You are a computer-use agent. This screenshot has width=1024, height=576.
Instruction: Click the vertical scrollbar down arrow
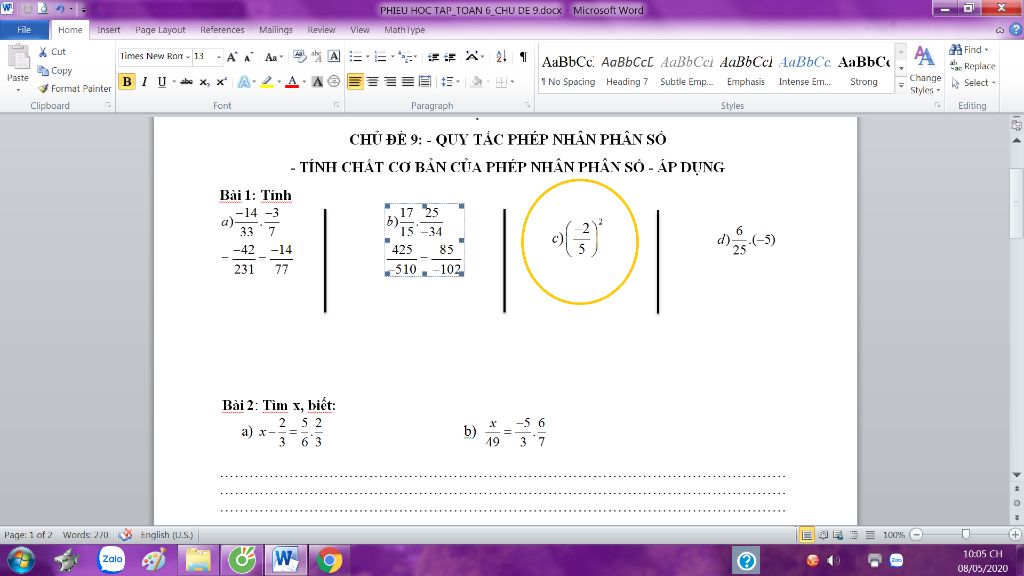tap(1017, 475)
